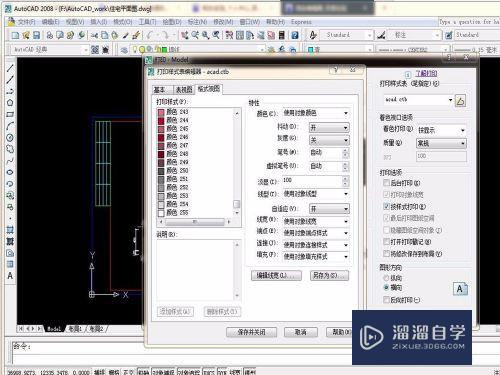Select the 横向 orientation radio button

[386, 287]
